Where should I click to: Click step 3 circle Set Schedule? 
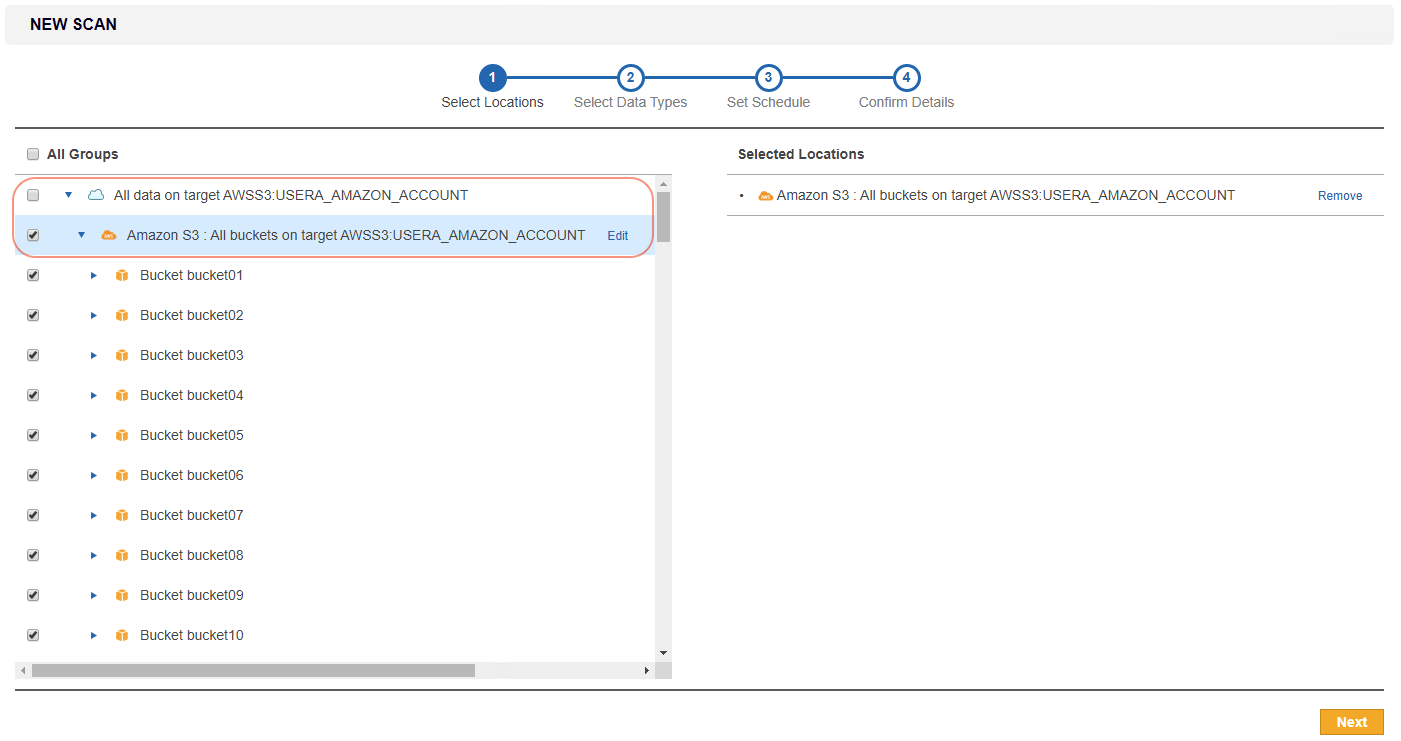pyautogui.click(x=768, y=77)
